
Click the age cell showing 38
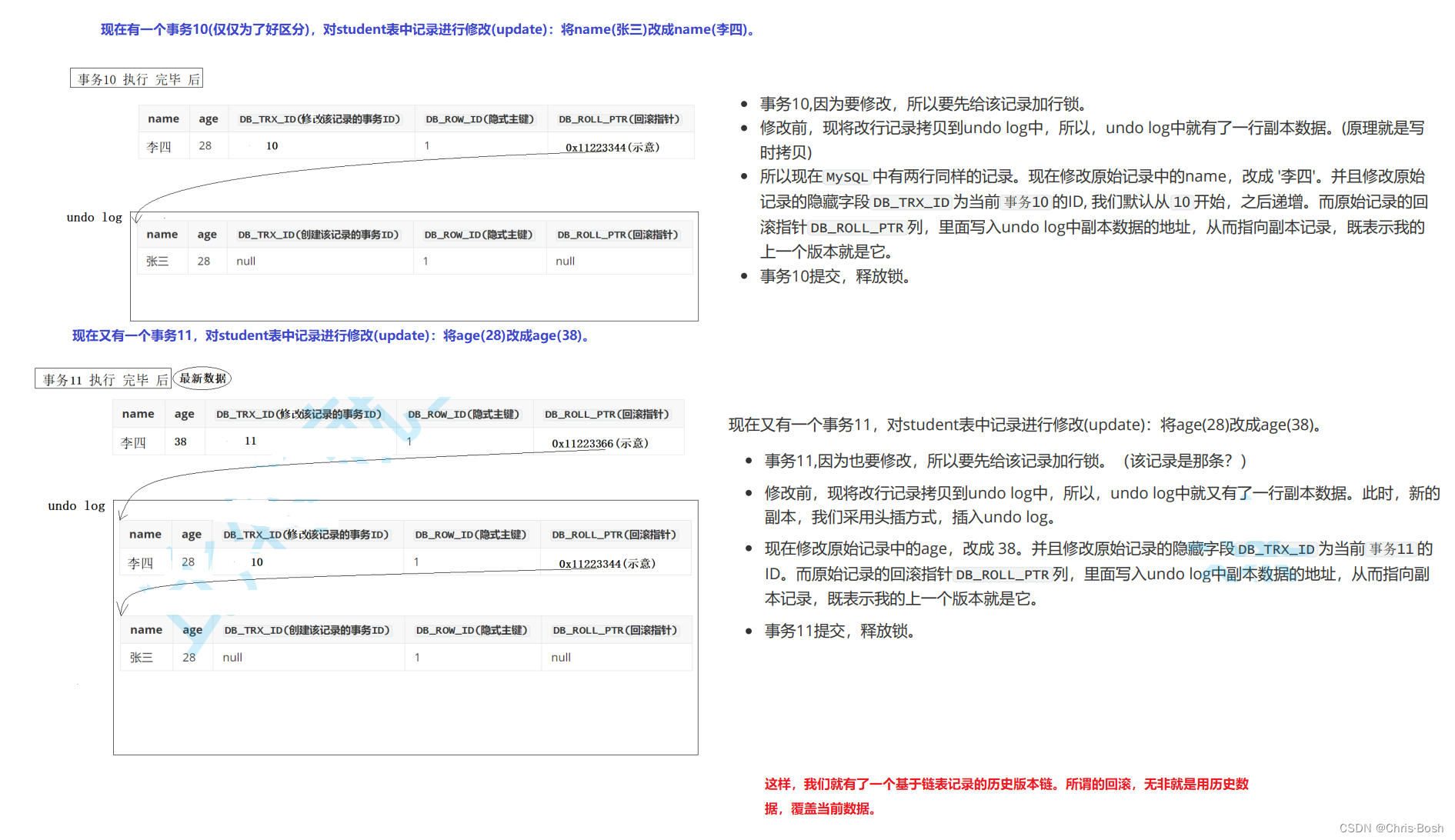[181, 442]
